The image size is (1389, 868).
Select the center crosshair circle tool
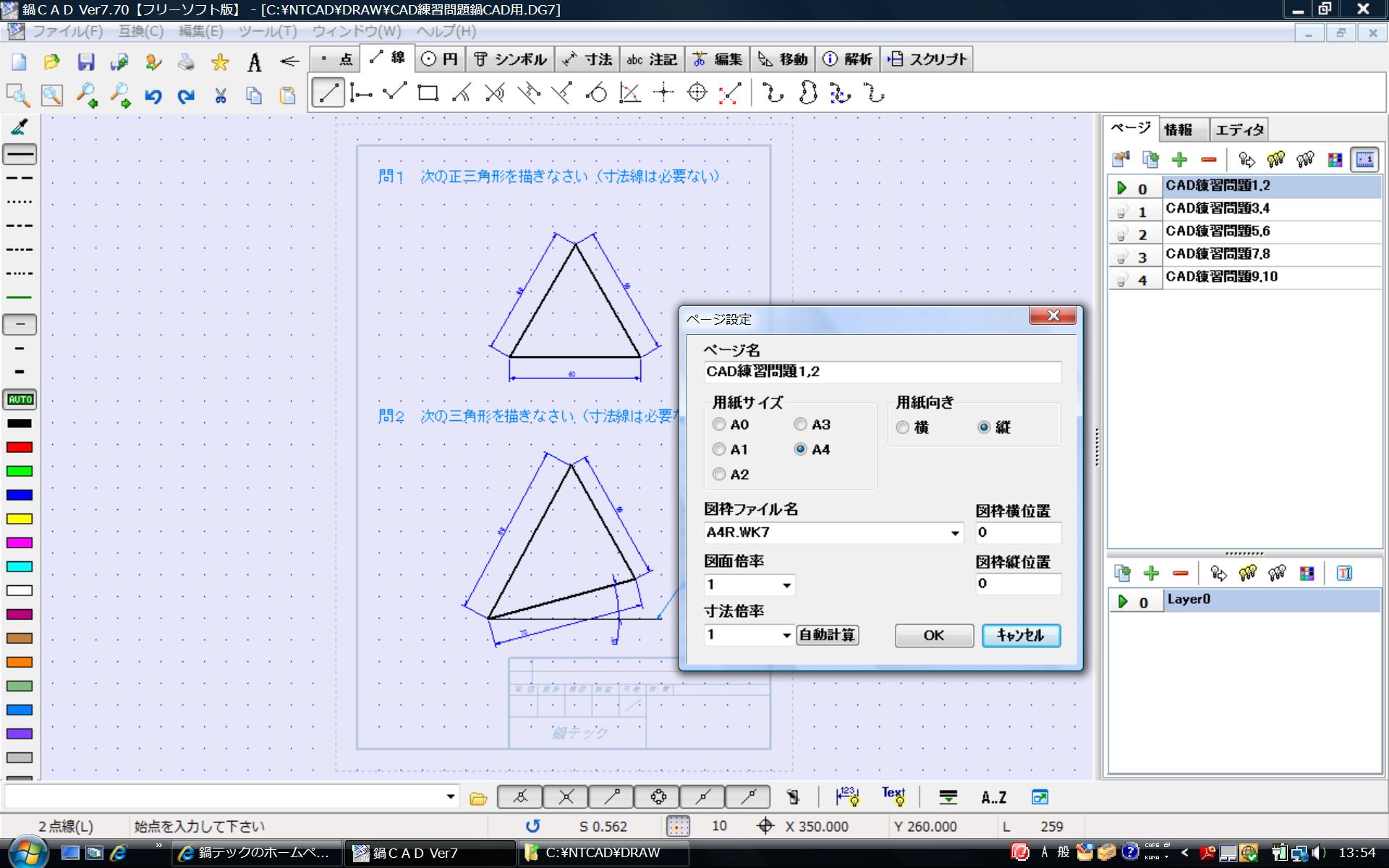697,93
